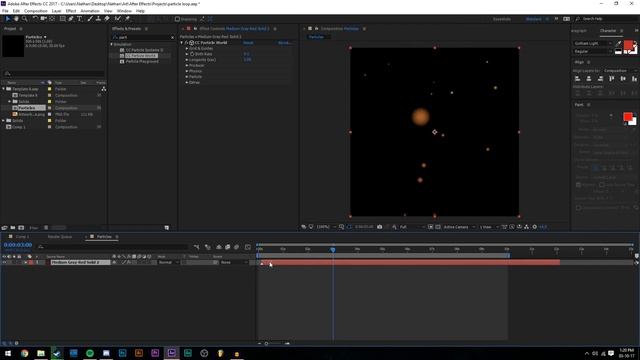Toggle transparency grid in viewer

pyautogui.click(x=438, y=227)
